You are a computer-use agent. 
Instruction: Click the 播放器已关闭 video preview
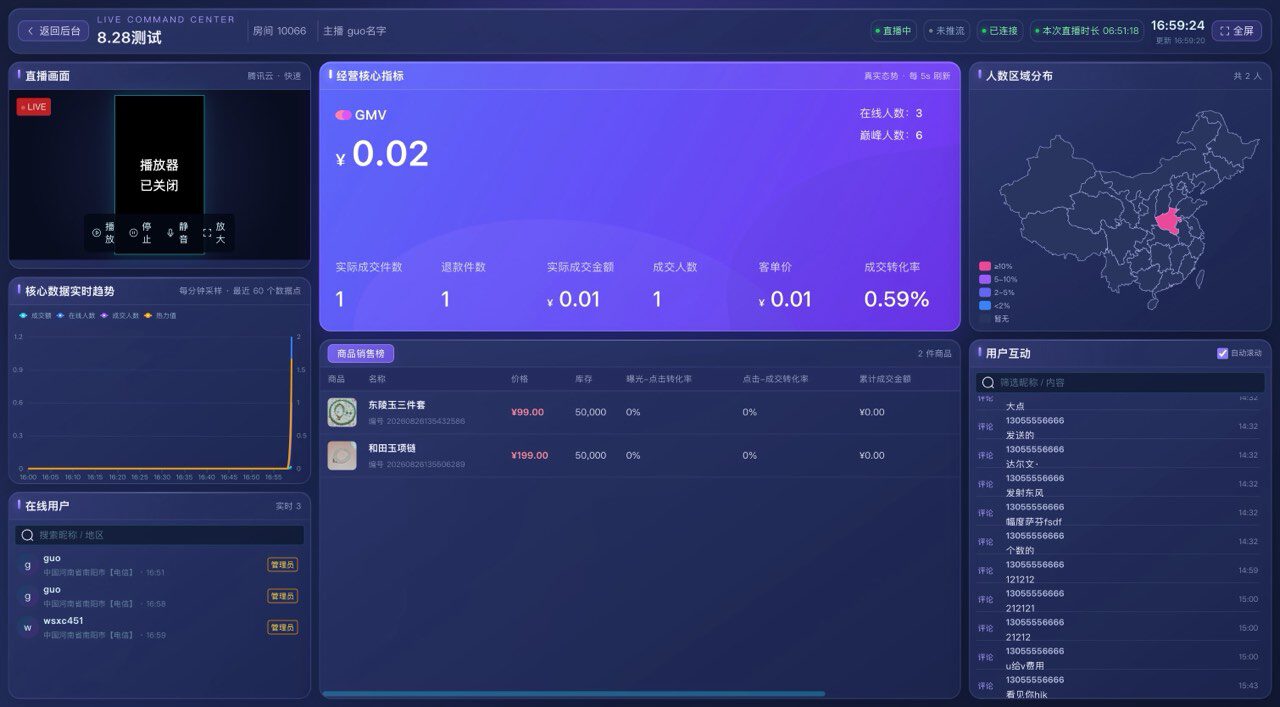pyautogui.click(x=159, y=175)
